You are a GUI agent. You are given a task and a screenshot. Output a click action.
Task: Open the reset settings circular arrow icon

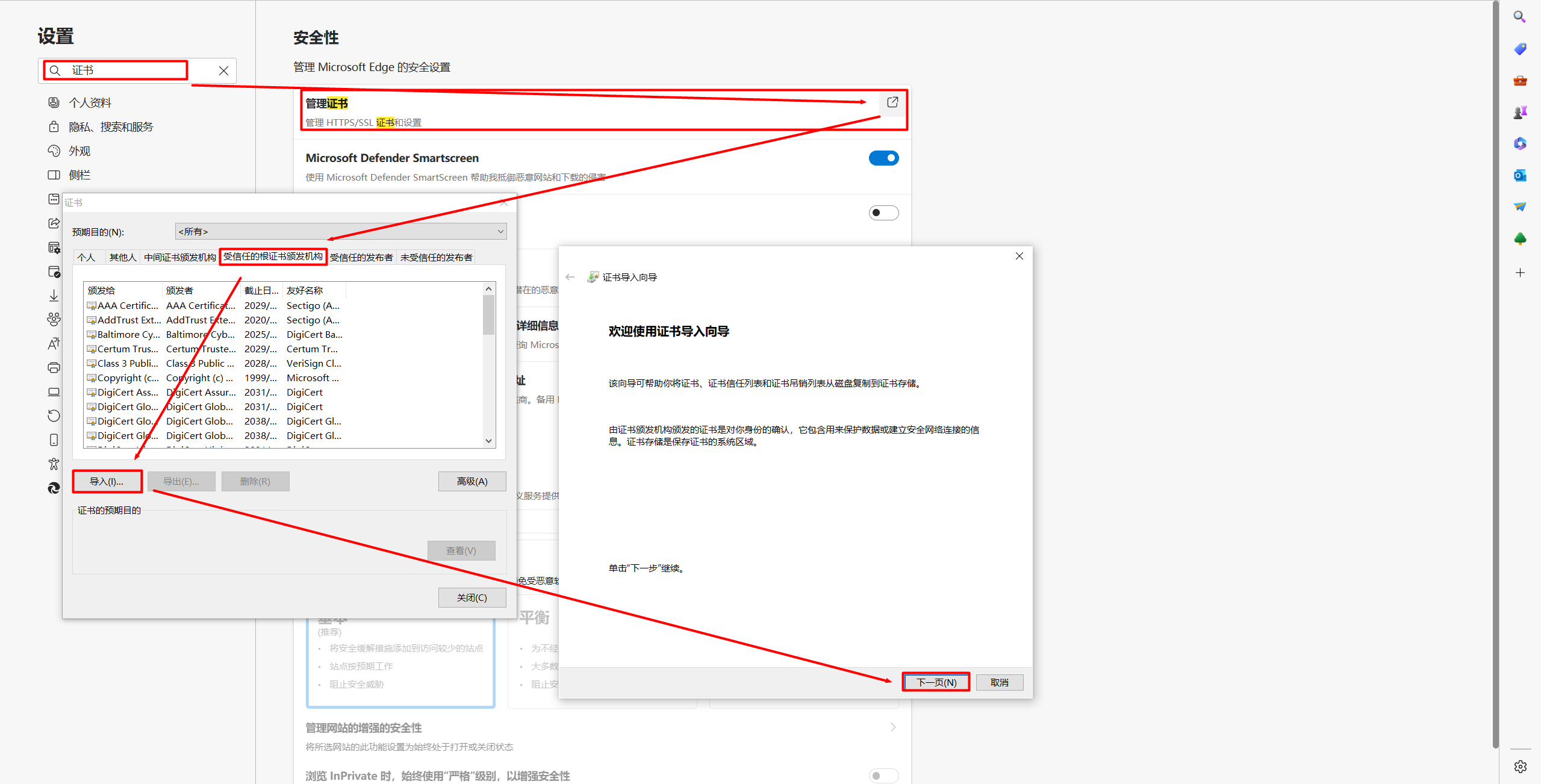click(x=54, y=415)
